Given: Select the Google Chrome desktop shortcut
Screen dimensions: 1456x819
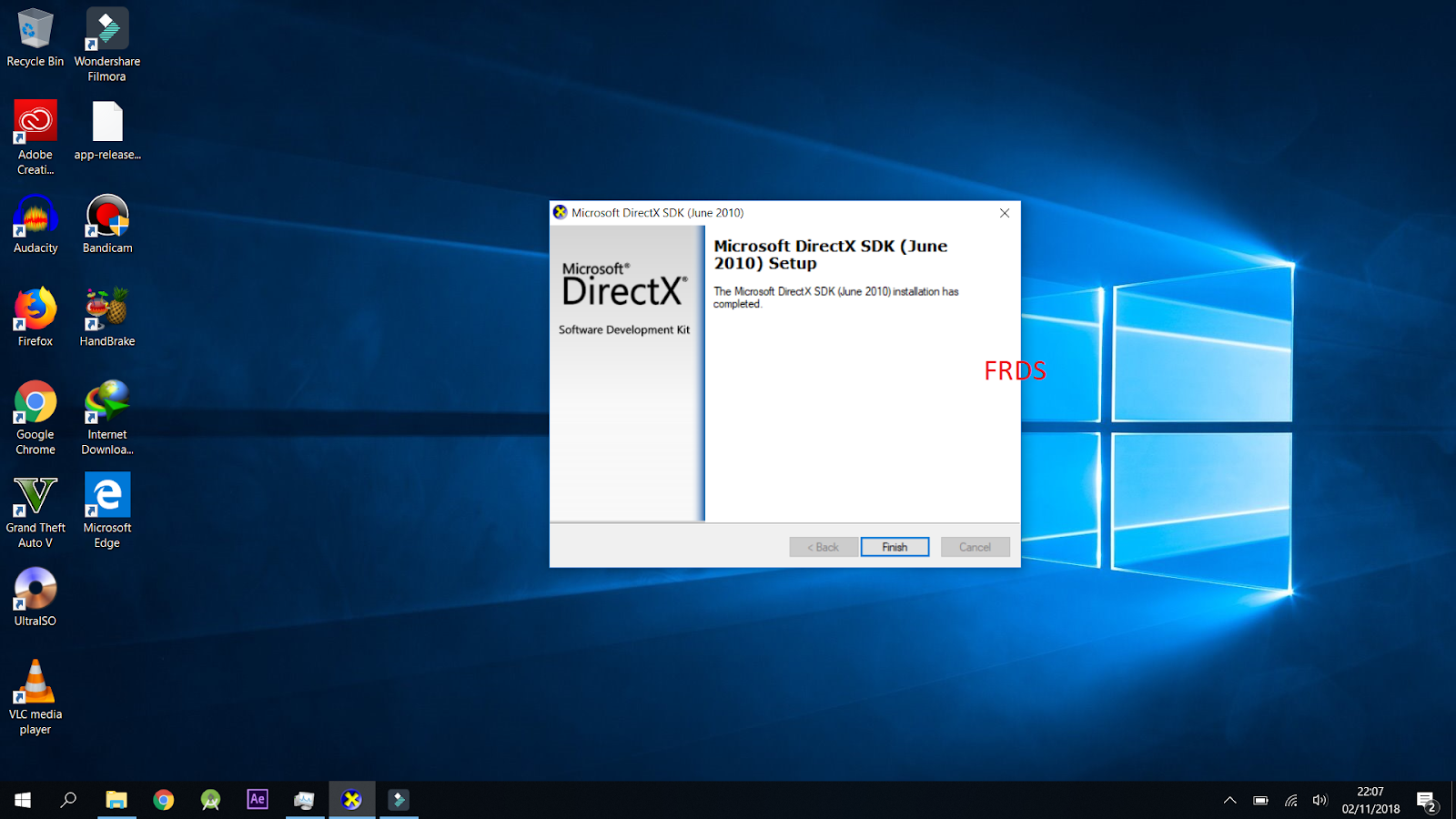Looking at the screenshot, I should (35, 418).
